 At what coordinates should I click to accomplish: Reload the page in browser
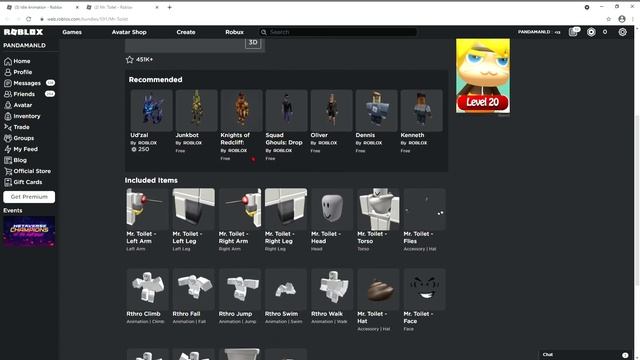[28, 19]
